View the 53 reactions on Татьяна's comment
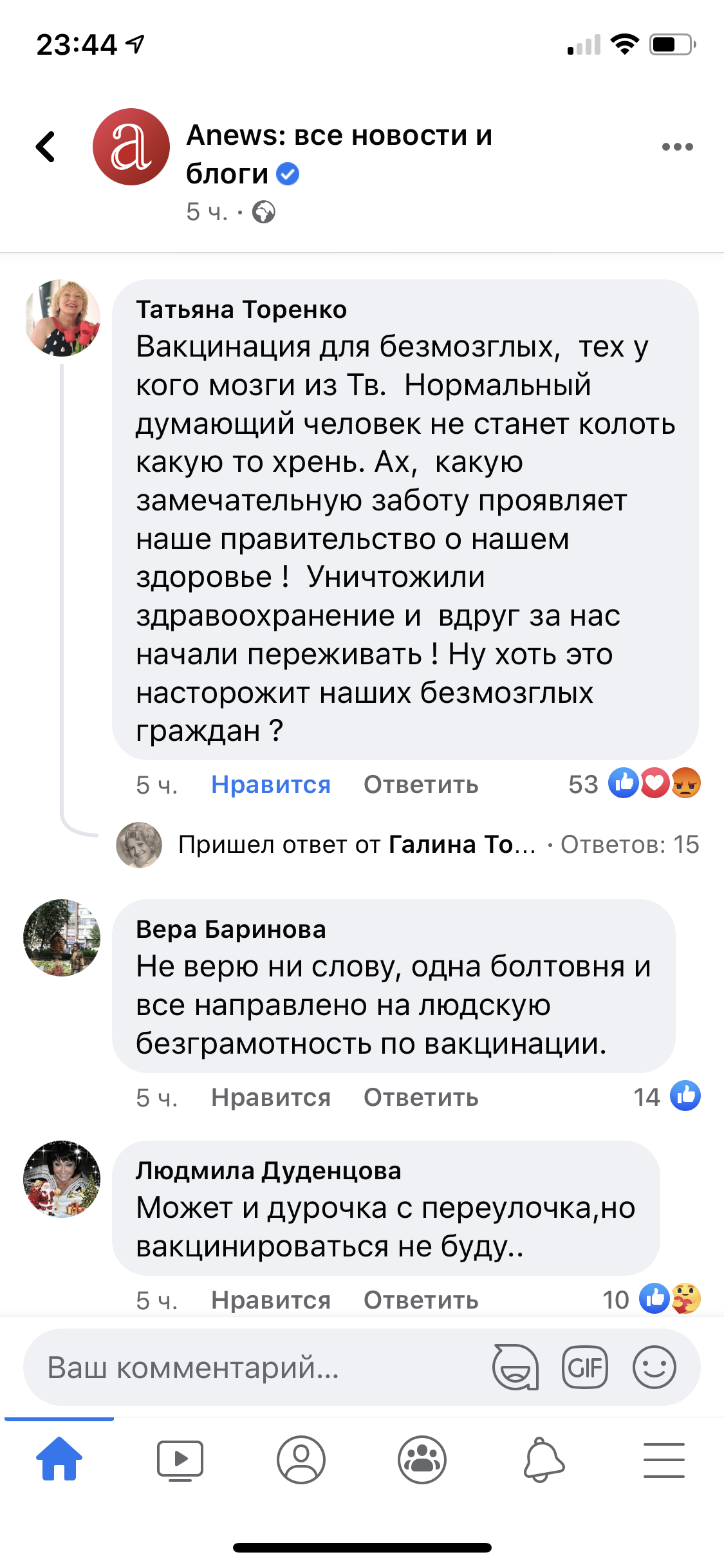The width and height of the screenshot is (724, 1568). [x=634, y=784]
